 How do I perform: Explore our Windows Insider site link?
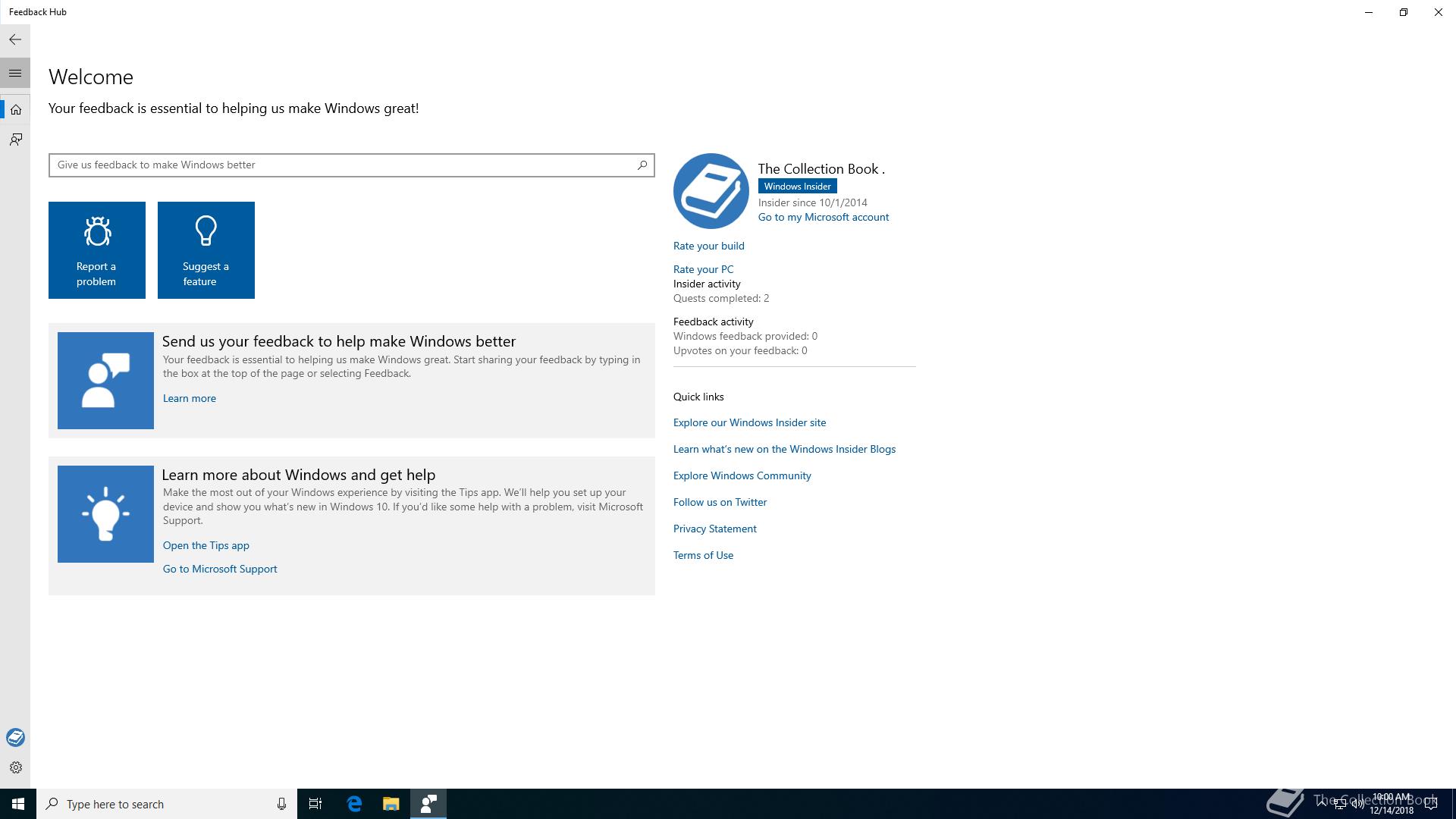coord(750,422)
